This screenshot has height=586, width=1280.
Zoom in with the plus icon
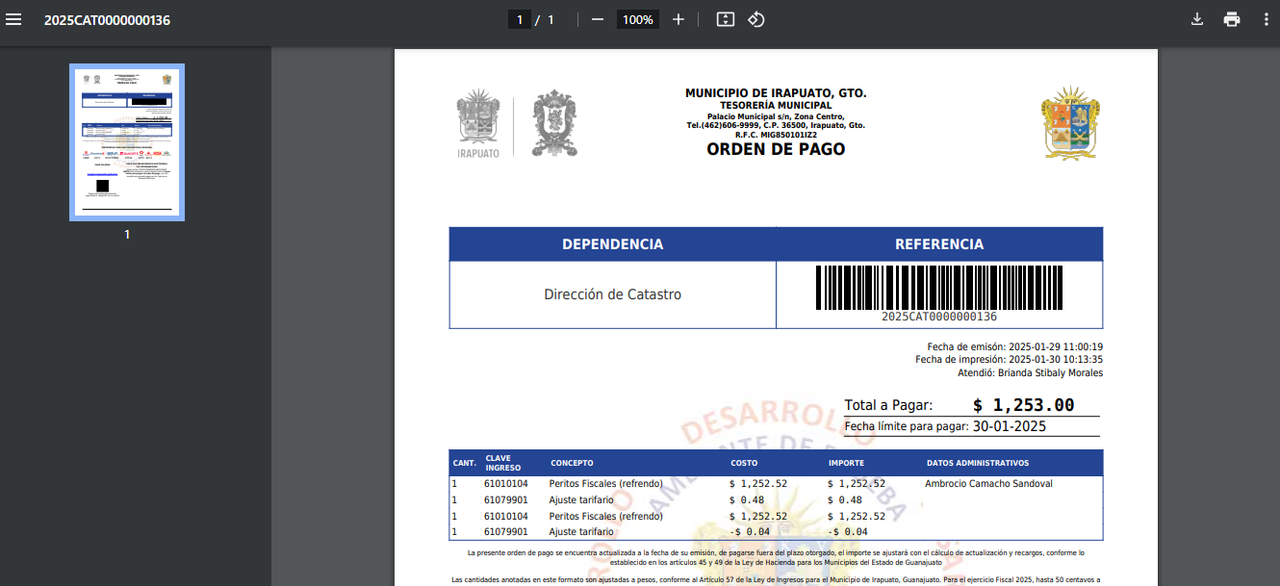(678, 19)
